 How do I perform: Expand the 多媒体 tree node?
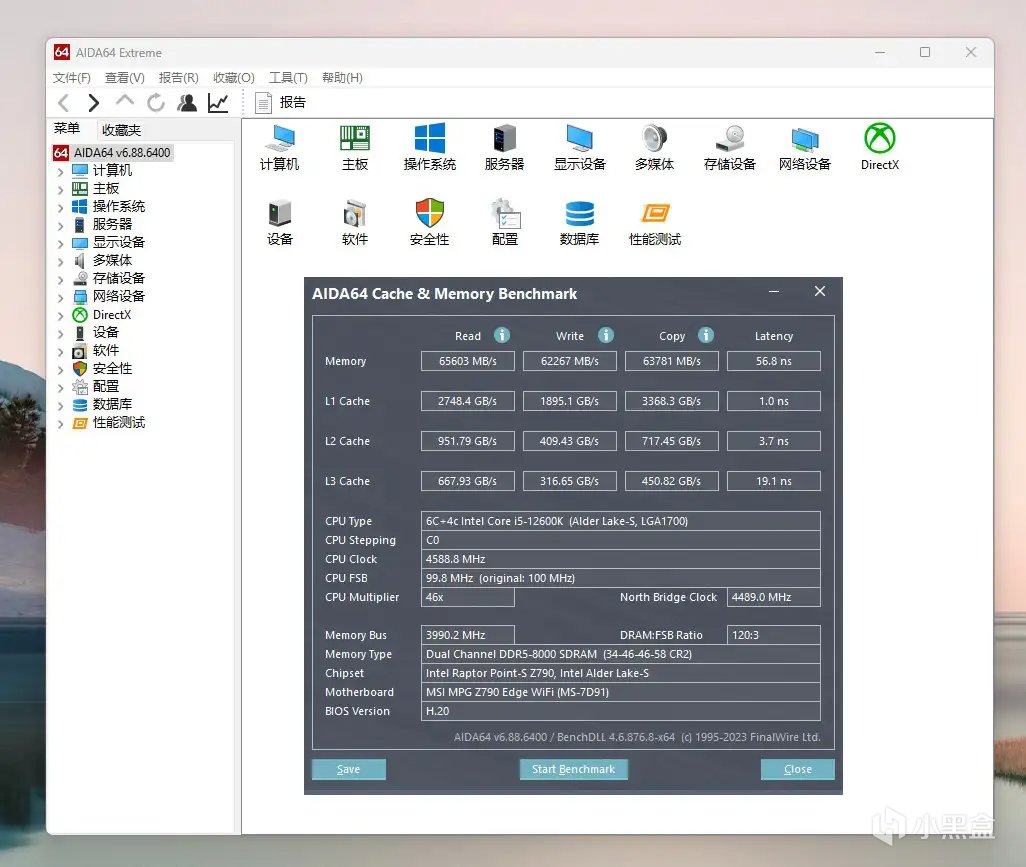60,262
